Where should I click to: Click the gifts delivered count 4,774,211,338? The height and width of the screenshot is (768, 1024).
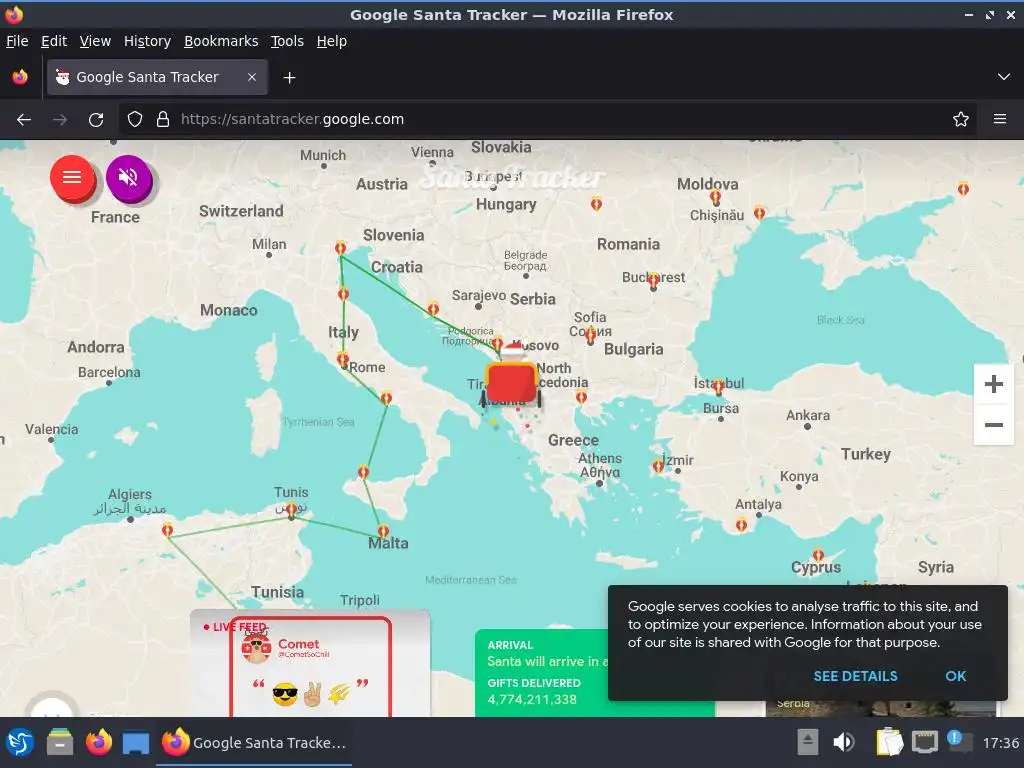point(532,699)
